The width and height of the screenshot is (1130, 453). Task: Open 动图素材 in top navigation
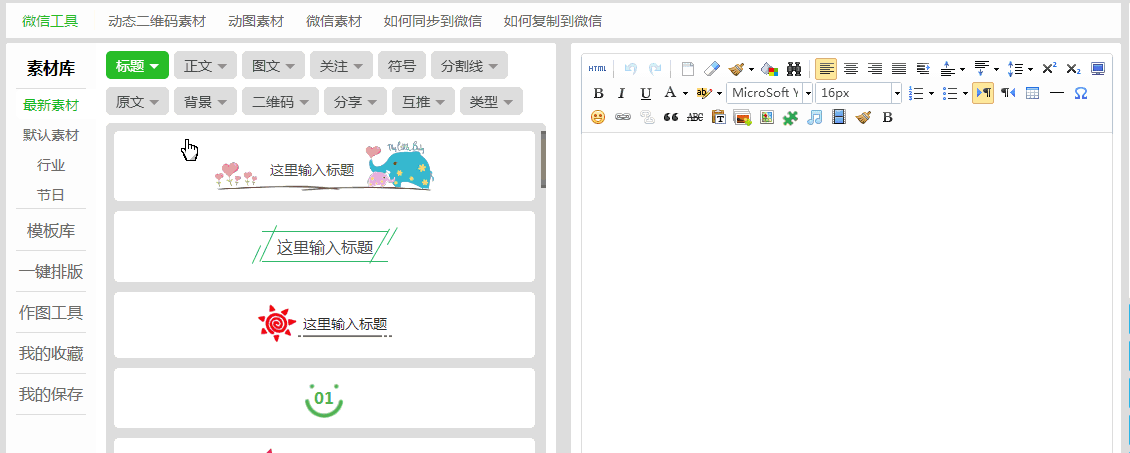point(256,21)
